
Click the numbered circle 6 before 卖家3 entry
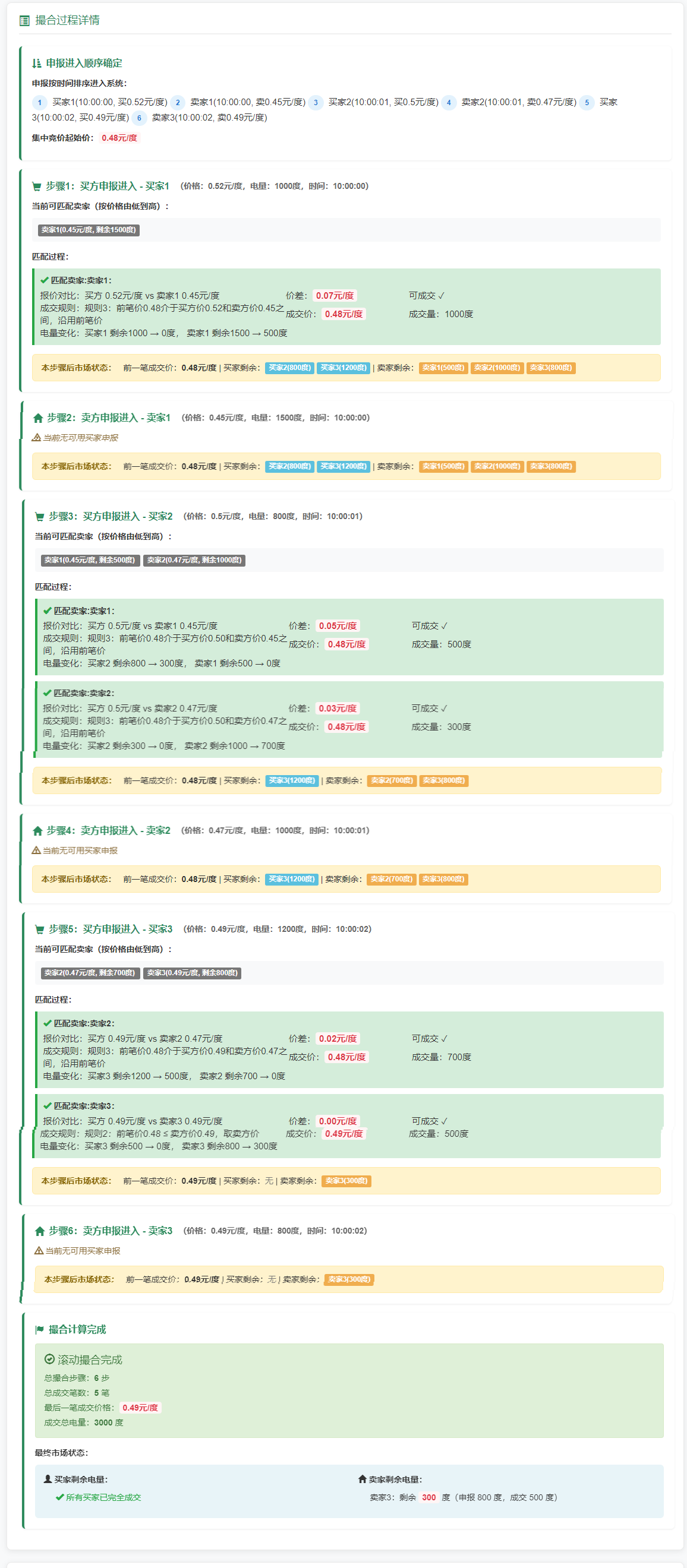[x=139, y=118]
